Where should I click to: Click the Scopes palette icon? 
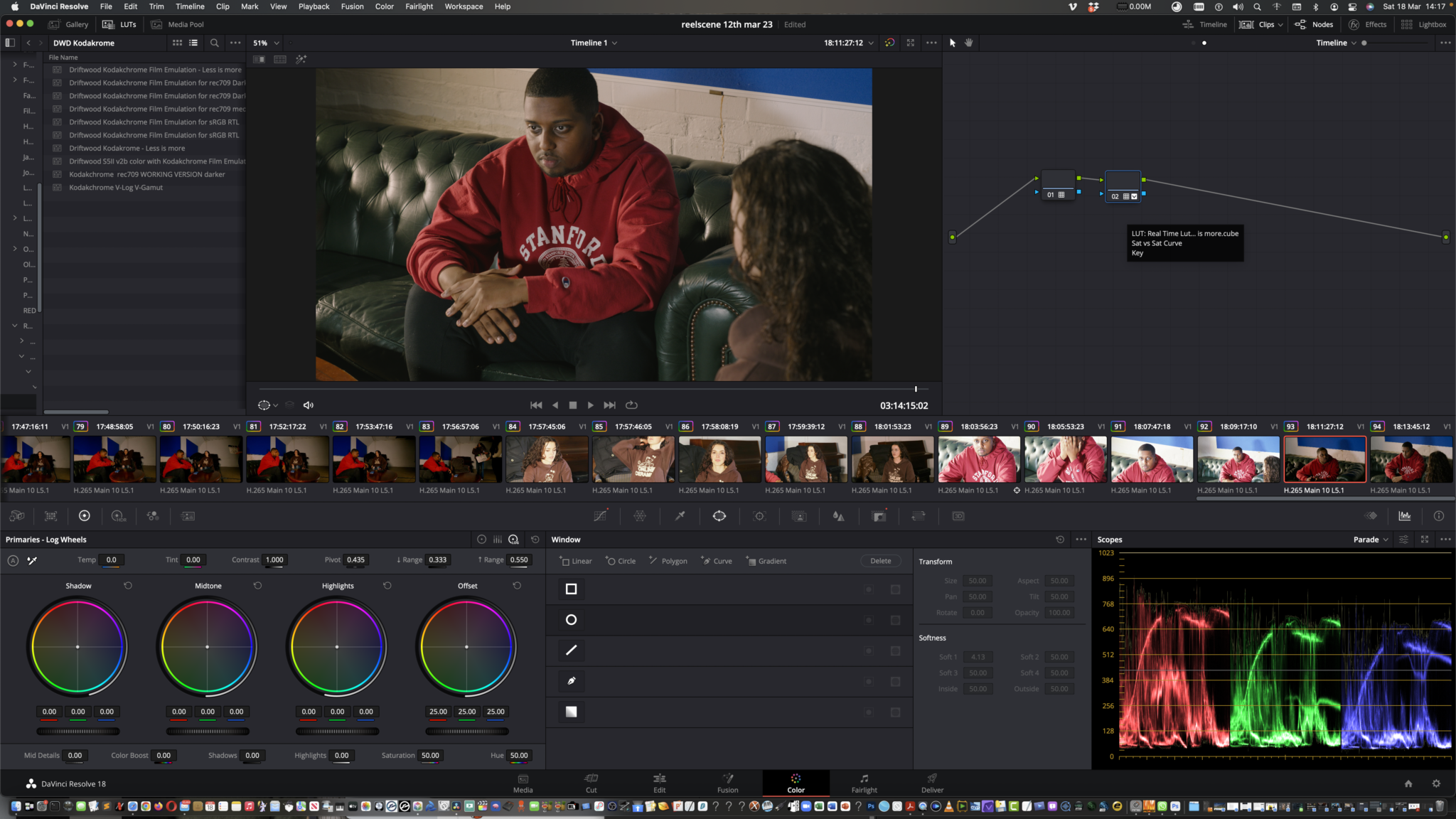pos(1405,516)
